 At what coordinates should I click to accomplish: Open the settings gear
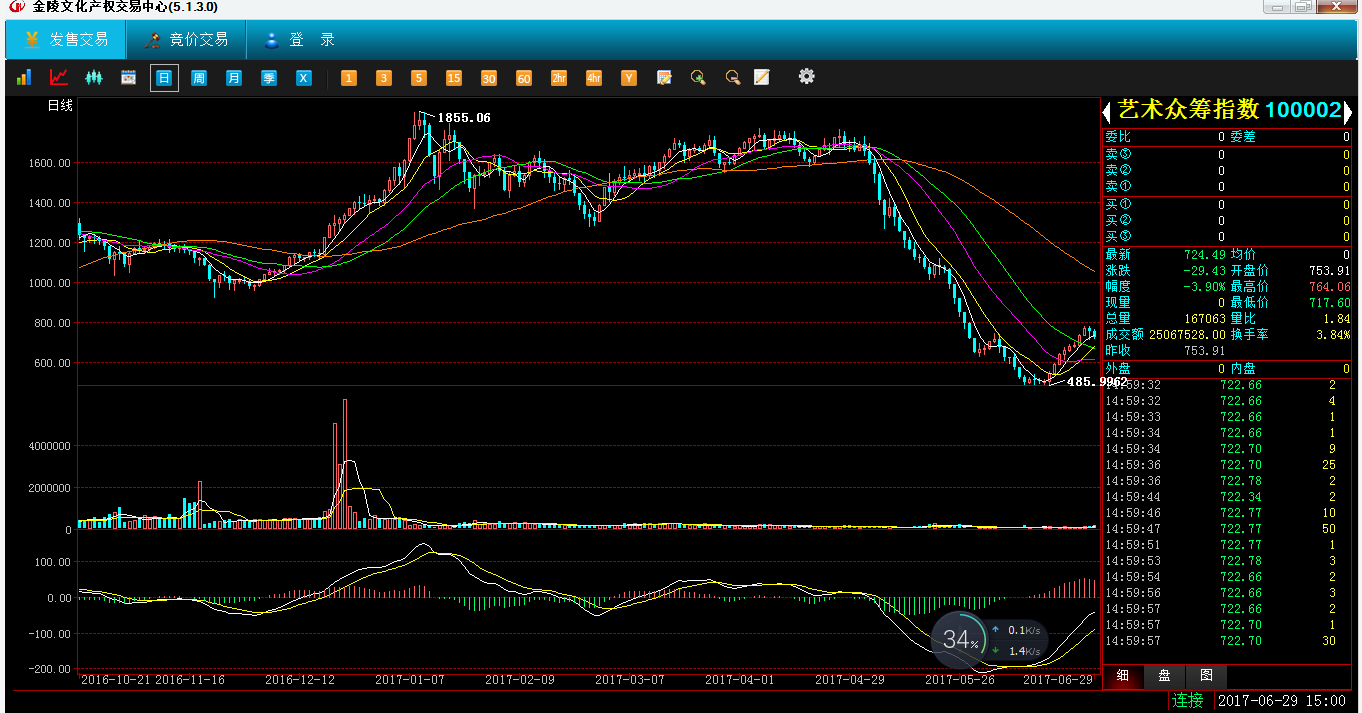coord(807,76)
